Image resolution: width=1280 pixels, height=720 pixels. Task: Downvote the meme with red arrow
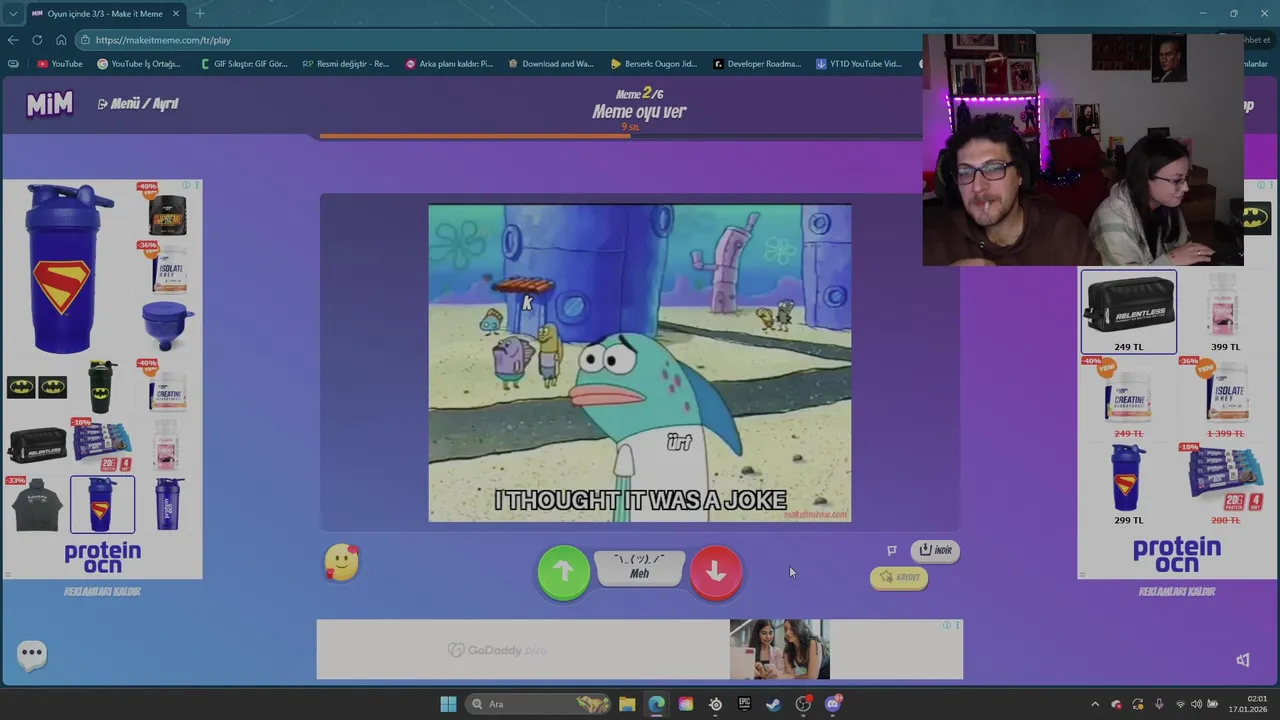pyautogui.click(x=716, y=572)
